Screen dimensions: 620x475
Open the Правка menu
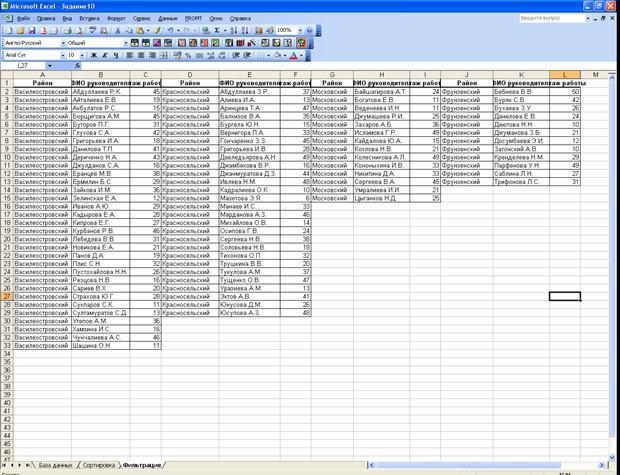tap(46, 18)
